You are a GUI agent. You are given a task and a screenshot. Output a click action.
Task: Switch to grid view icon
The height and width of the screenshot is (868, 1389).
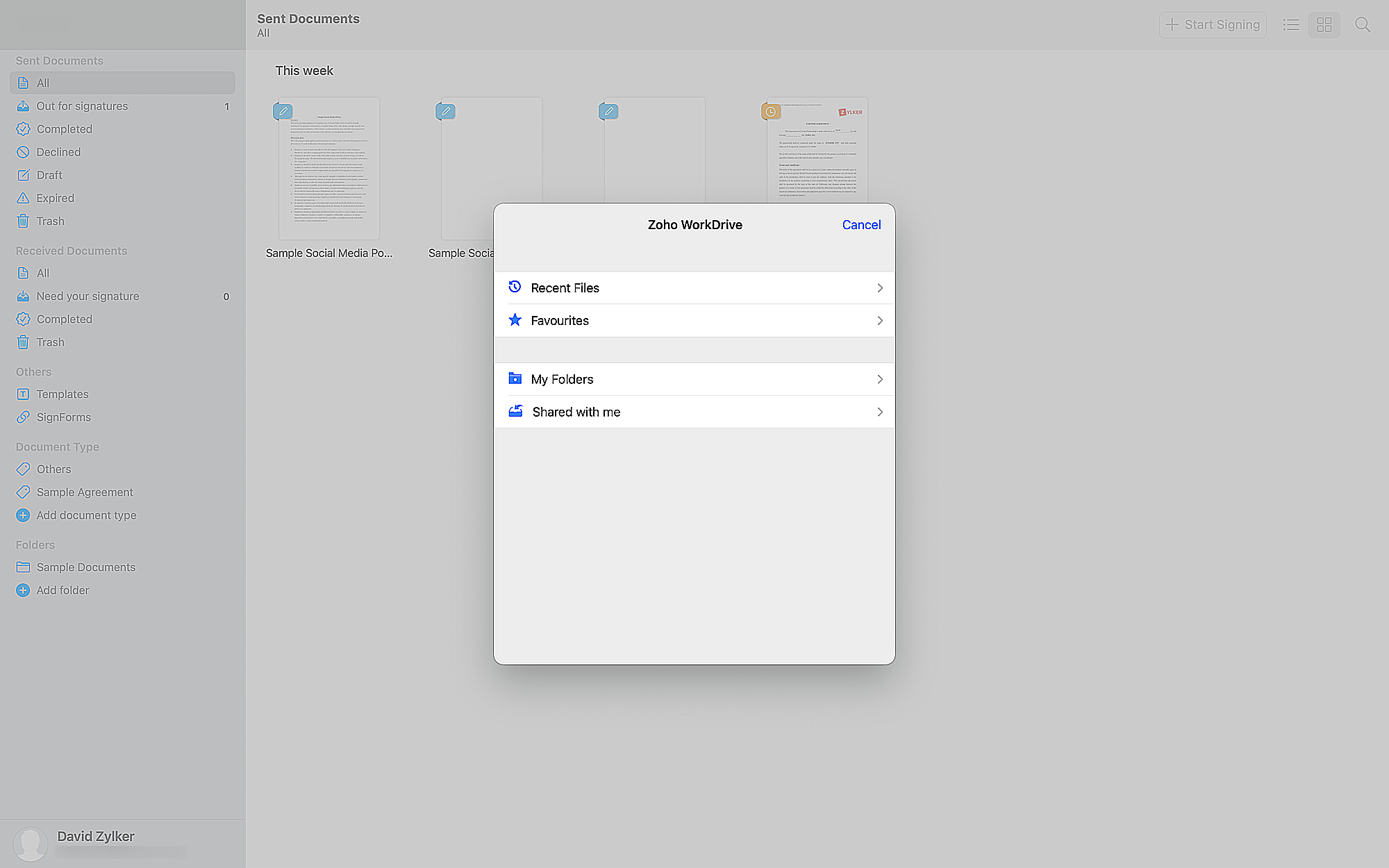click(1324, 25)
